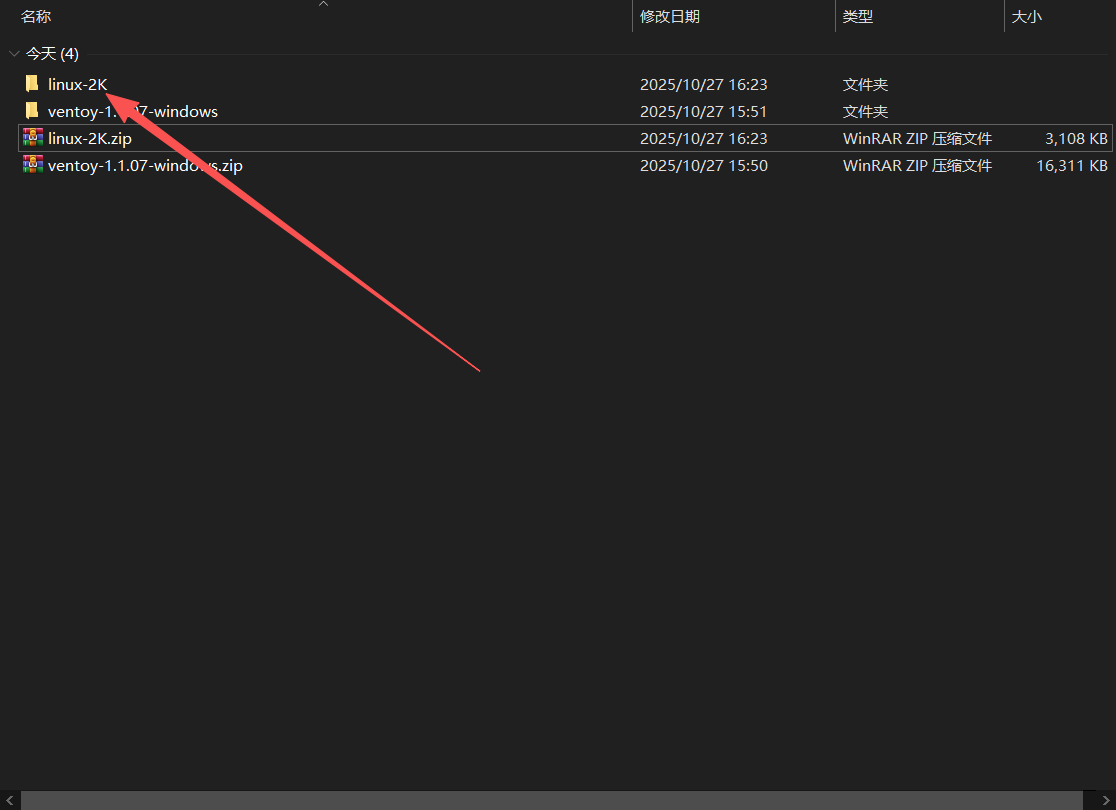Click the WinRAR icon for linux-2K.zip

pyautogui.click(x=32, y=138)
